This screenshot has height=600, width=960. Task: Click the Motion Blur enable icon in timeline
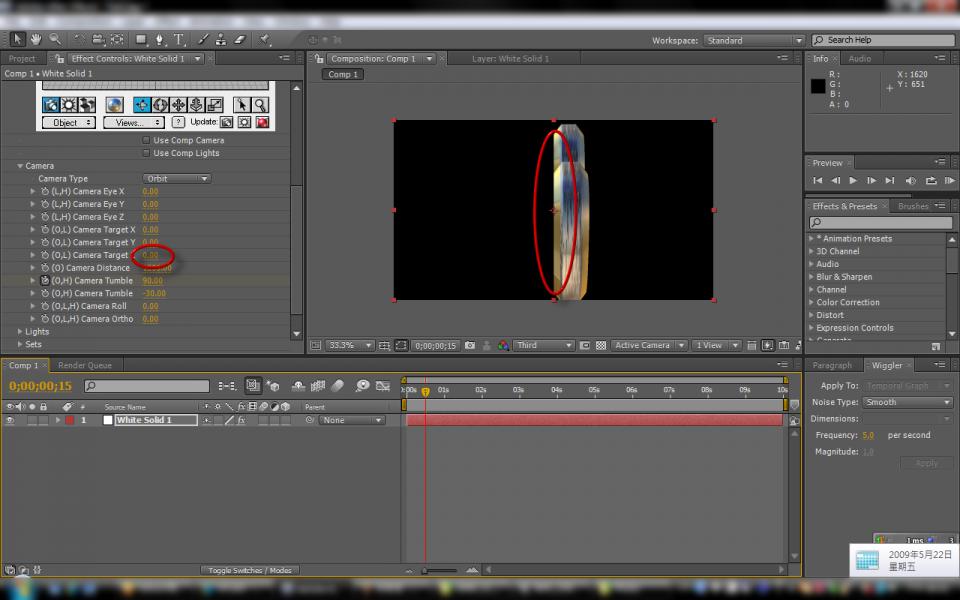coord(338,386)
